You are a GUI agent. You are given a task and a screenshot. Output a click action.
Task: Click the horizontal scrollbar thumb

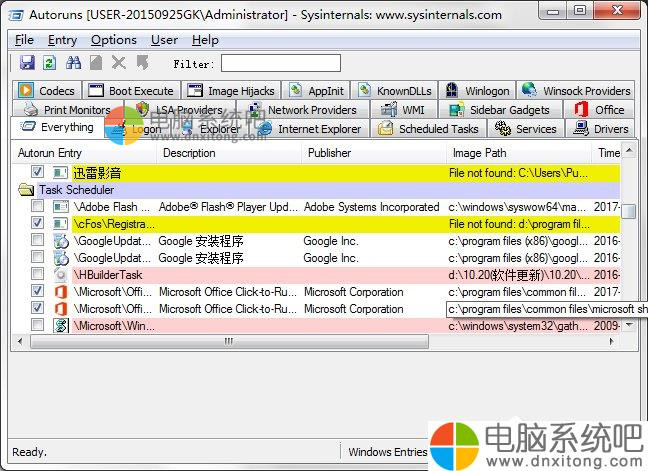click(229, 341)
